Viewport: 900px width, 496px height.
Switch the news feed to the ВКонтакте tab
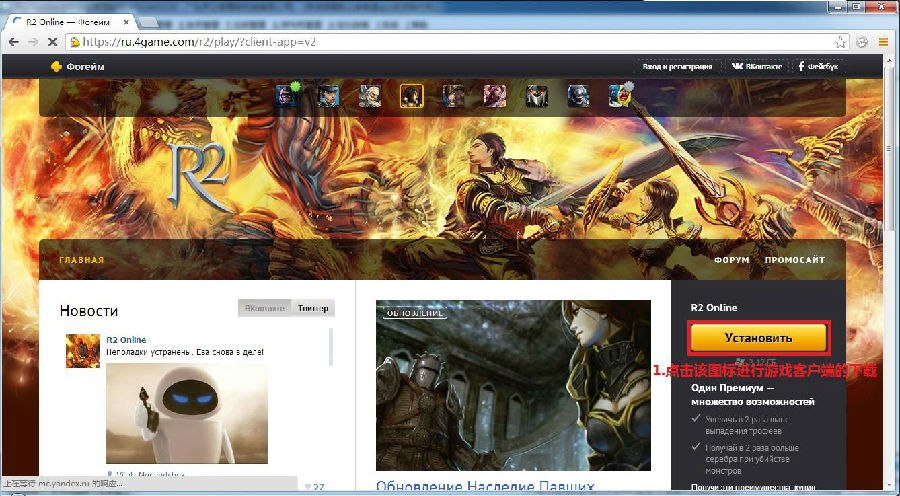[x=265, y=308]
